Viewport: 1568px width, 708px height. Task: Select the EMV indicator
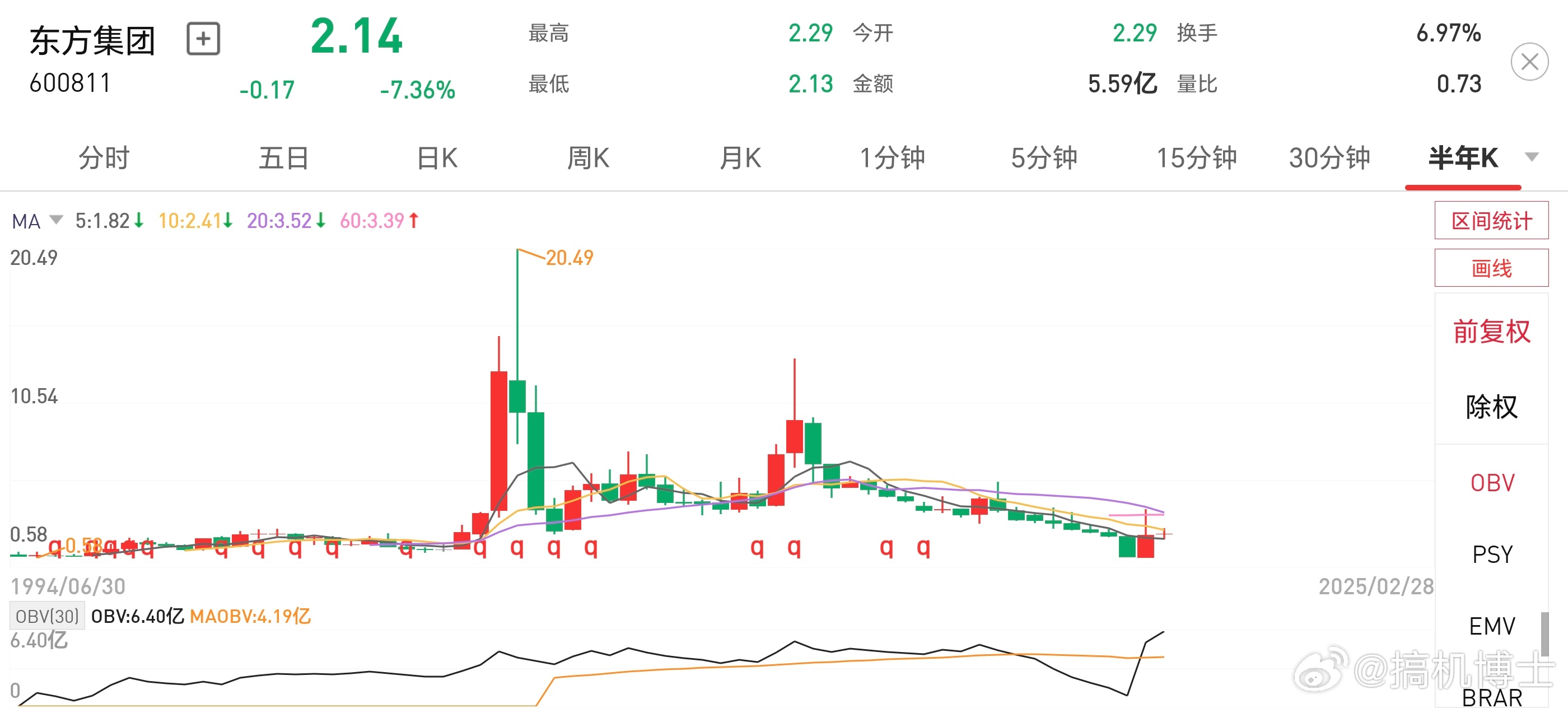point(1492,626)
